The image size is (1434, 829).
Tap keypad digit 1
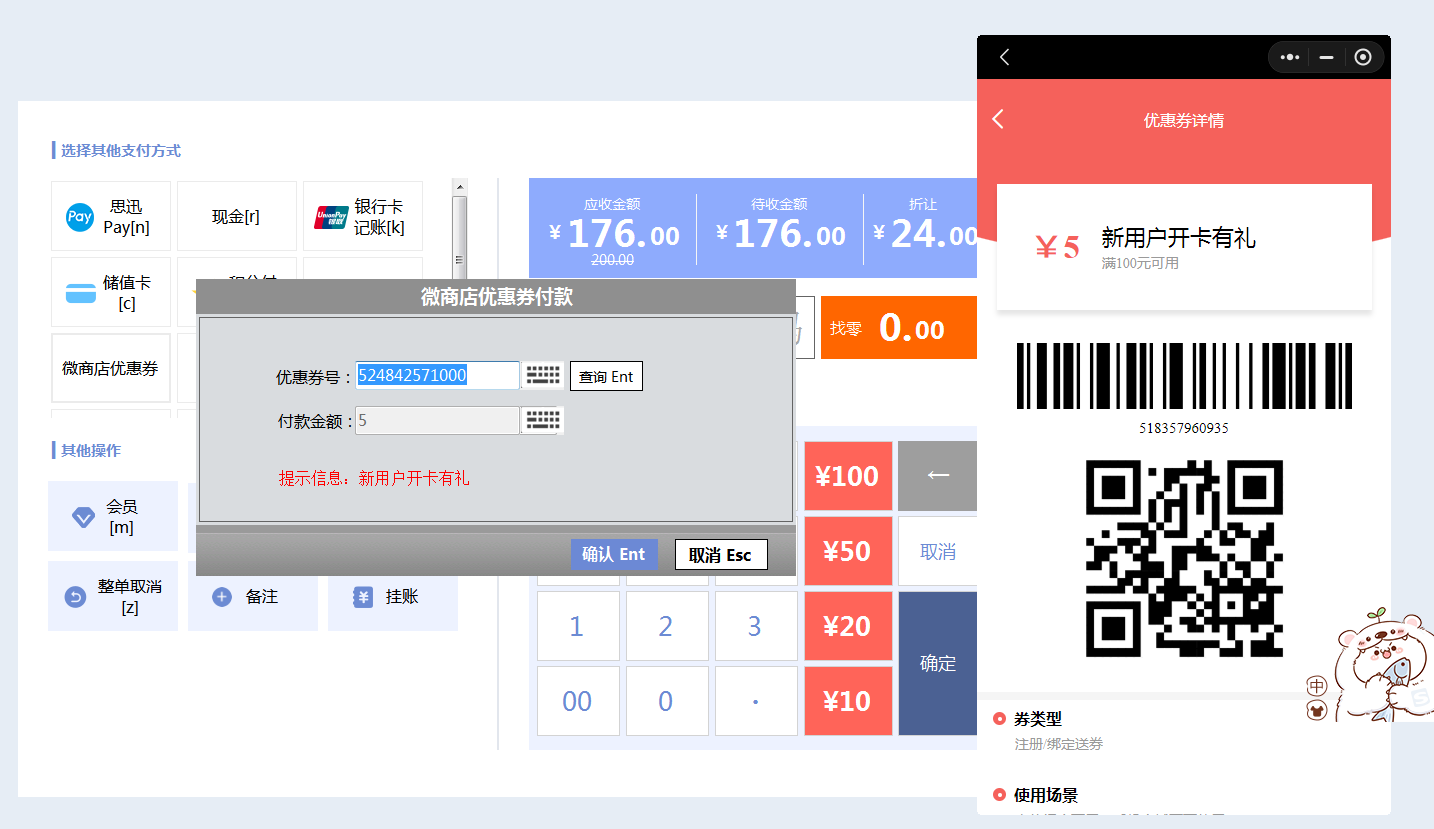pos(578,626)
